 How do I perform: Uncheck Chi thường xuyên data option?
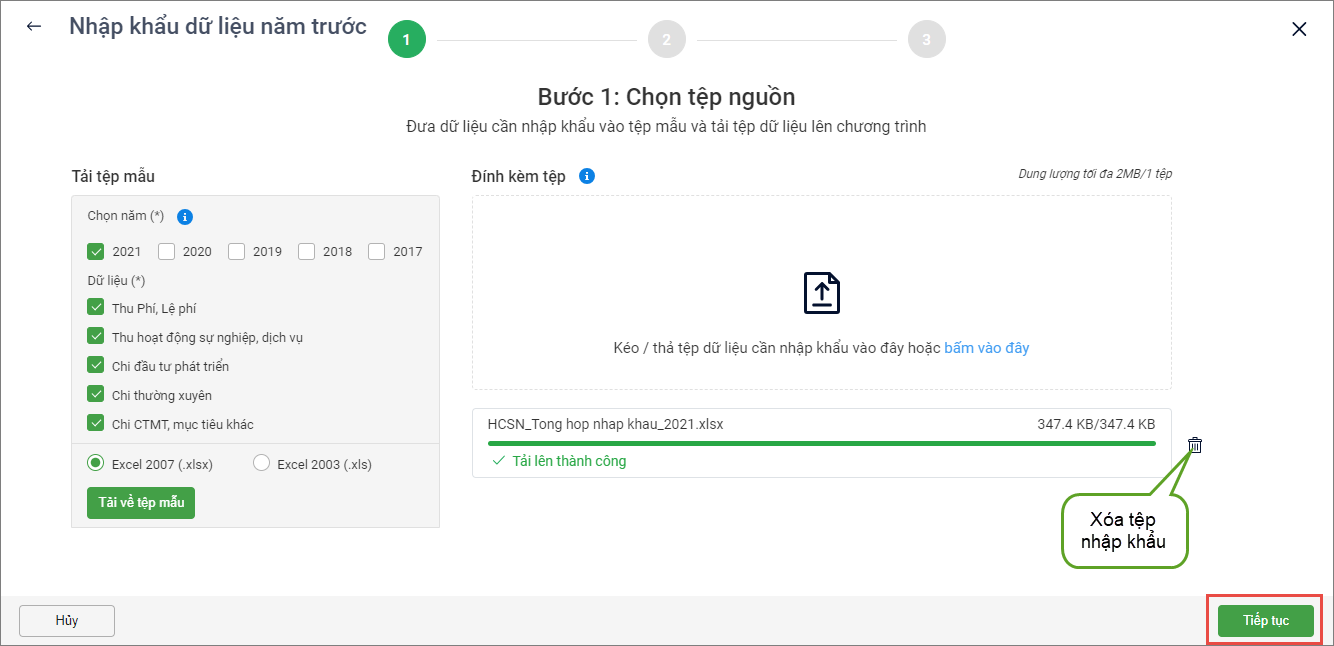pyautogui.click(x=97, y=395)
